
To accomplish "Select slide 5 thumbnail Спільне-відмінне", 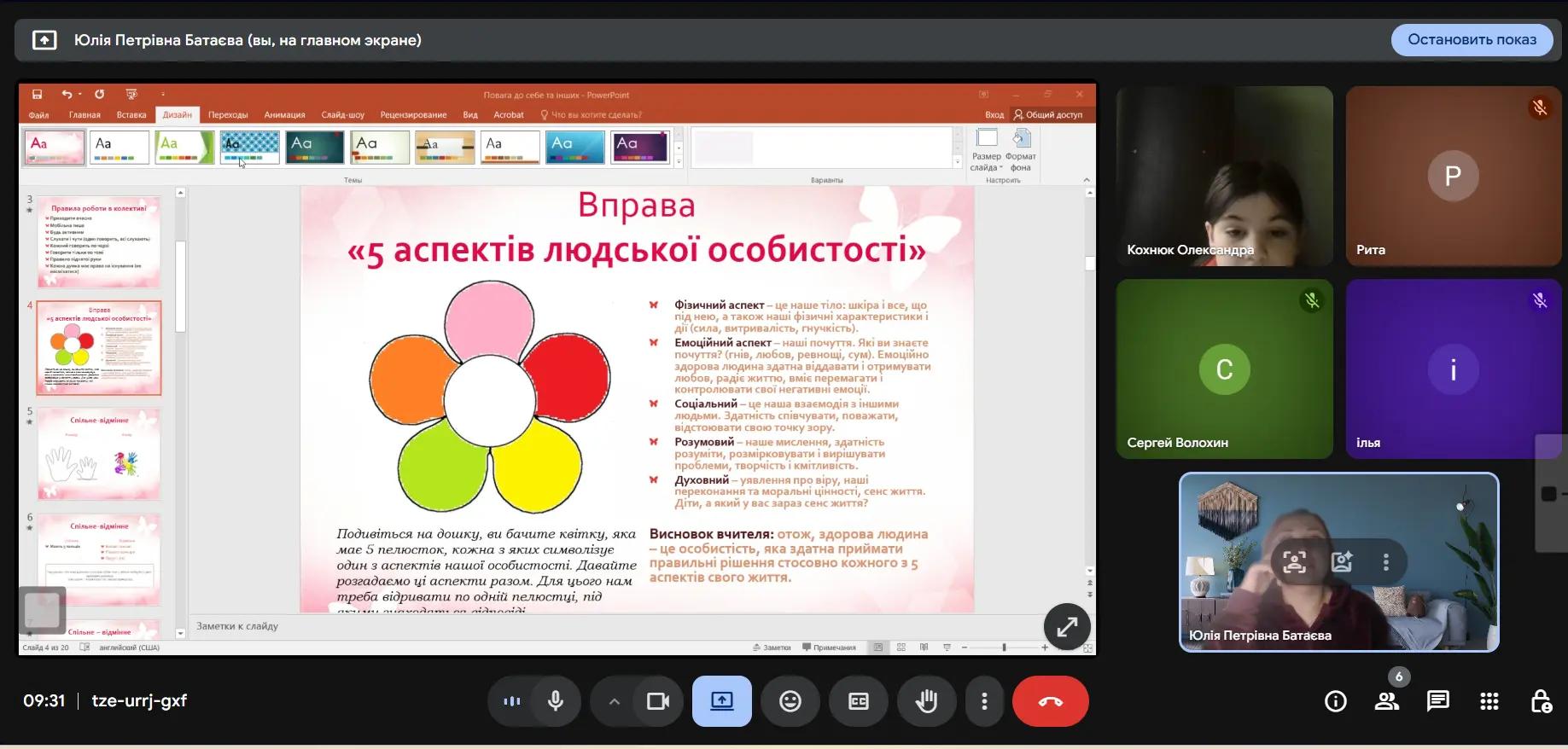I will click(x=99, y=455).
